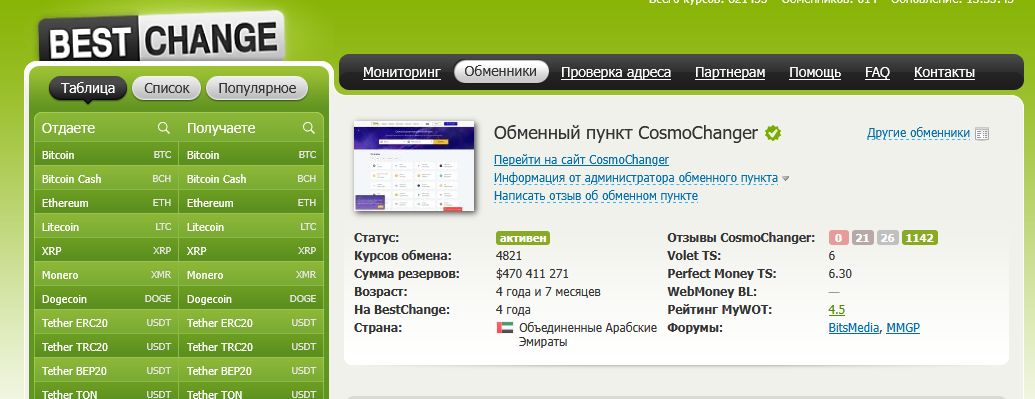Viewport: 1035px width, 399px height.
Task: Click Написать отзыв об обменном пункте link
Action: [595, 196]
